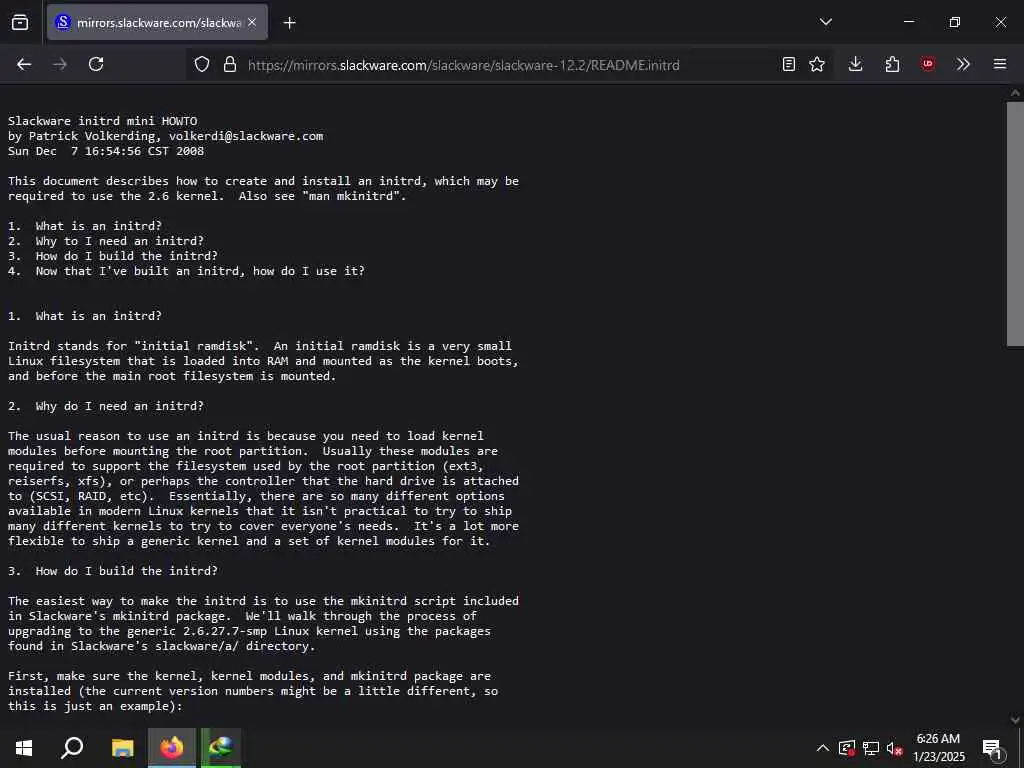
Task: Go back one page
Action: coord(24,64)
